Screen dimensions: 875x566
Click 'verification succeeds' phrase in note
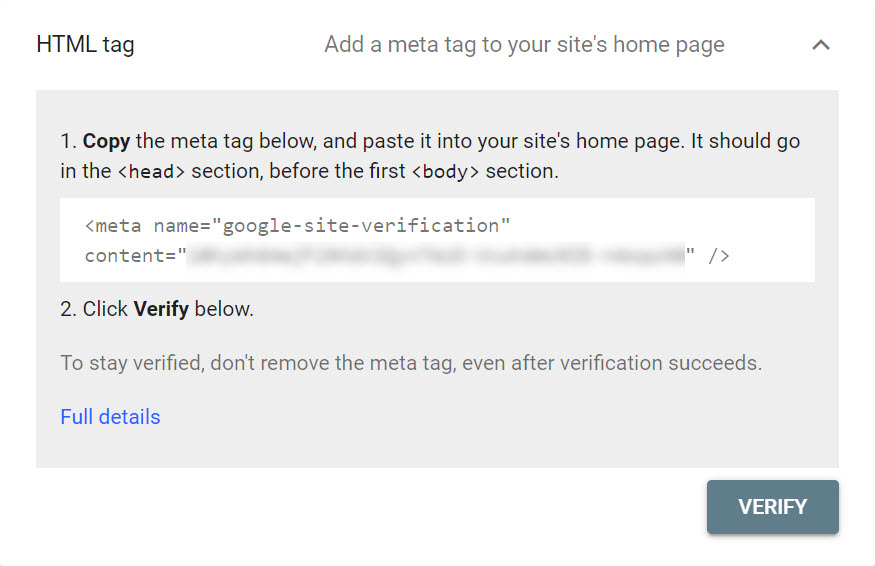point(661,363)
